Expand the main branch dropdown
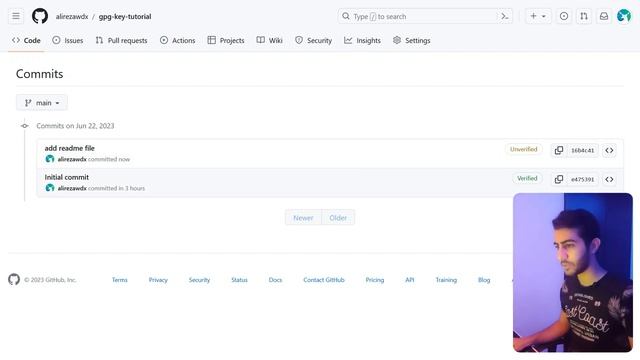The image size is (640, 360). point(42,103)
